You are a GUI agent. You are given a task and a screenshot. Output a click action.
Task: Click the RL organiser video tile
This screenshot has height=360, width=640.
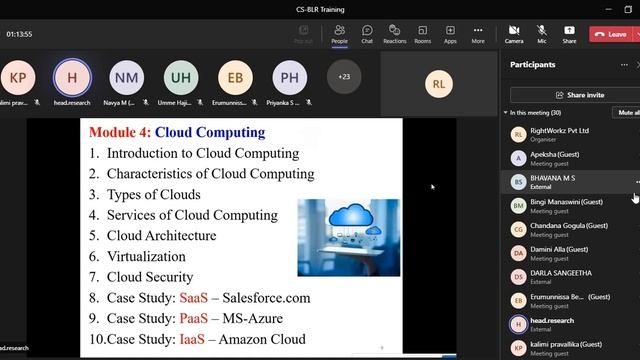tap(439, 84)
